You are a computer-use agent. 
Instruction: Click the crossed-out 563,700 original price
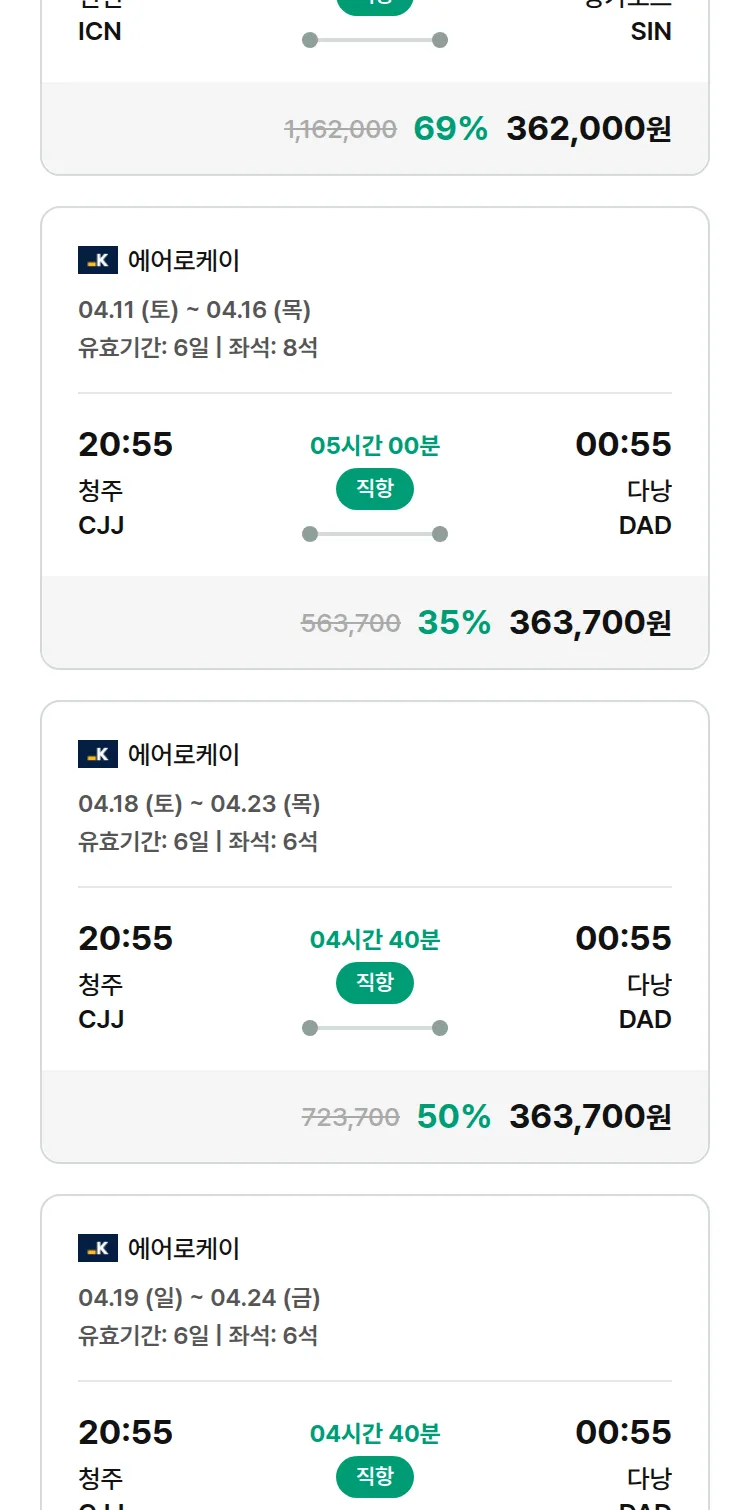click(350, 623)
